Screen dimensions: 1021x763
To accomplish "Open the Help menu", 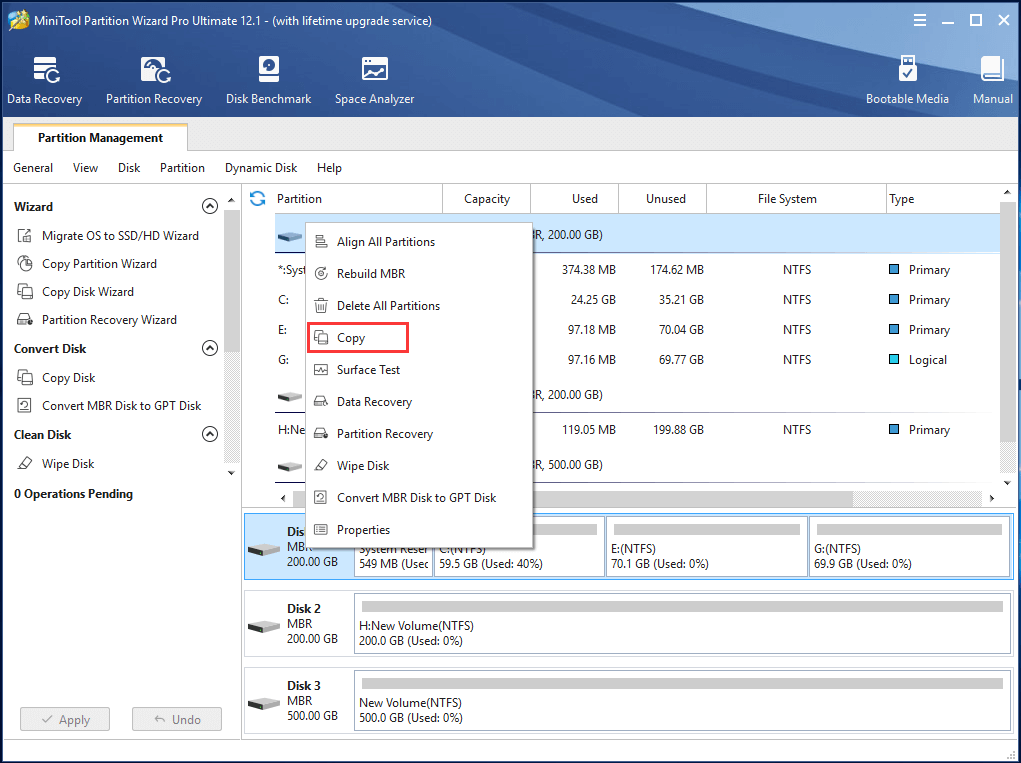I will (x=329, y=168).
